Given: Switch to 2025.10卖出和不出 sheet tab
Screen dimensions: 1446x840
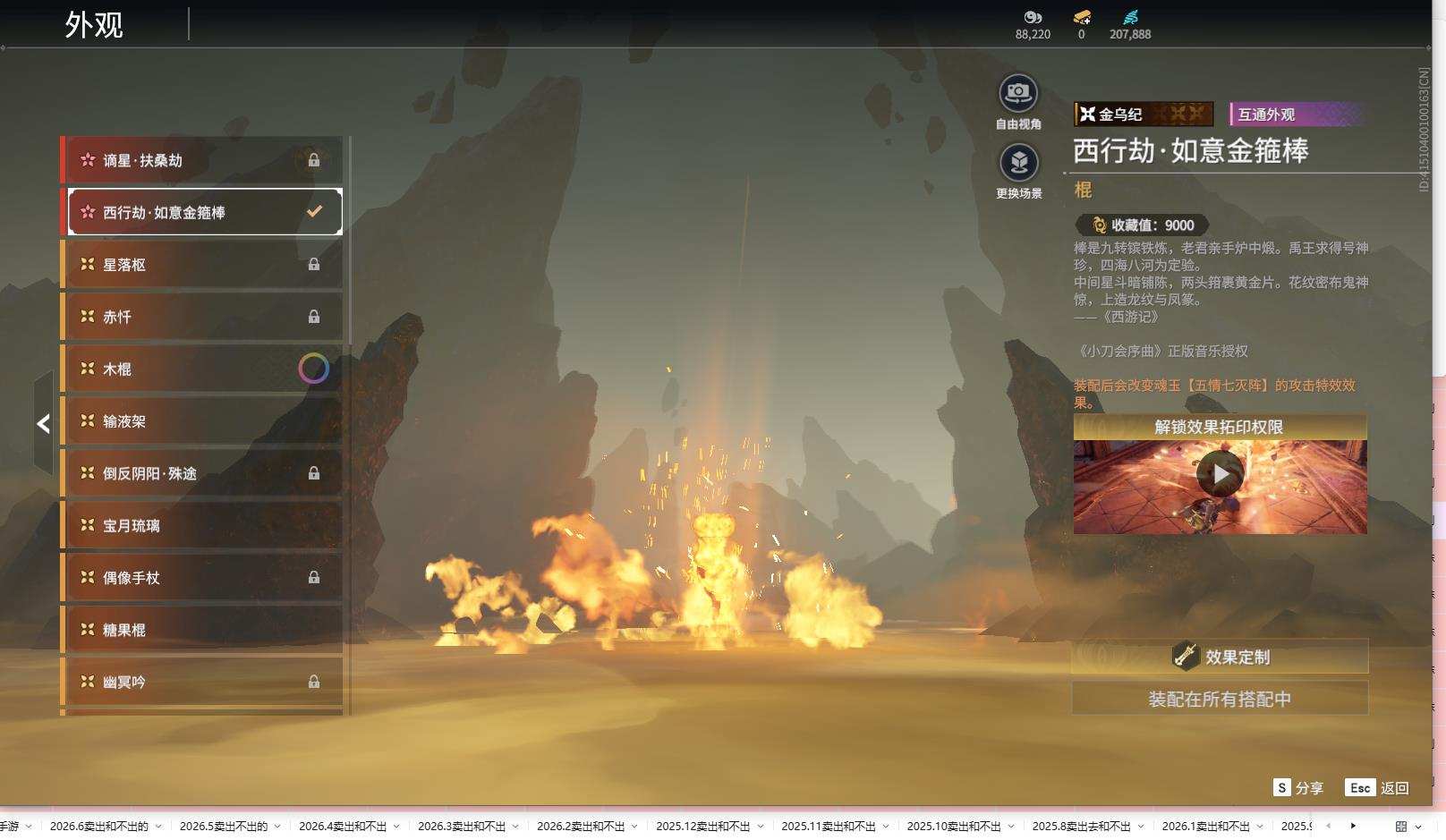Looking at the screenshot, I should pyautogui.click(x=954, y=826).
